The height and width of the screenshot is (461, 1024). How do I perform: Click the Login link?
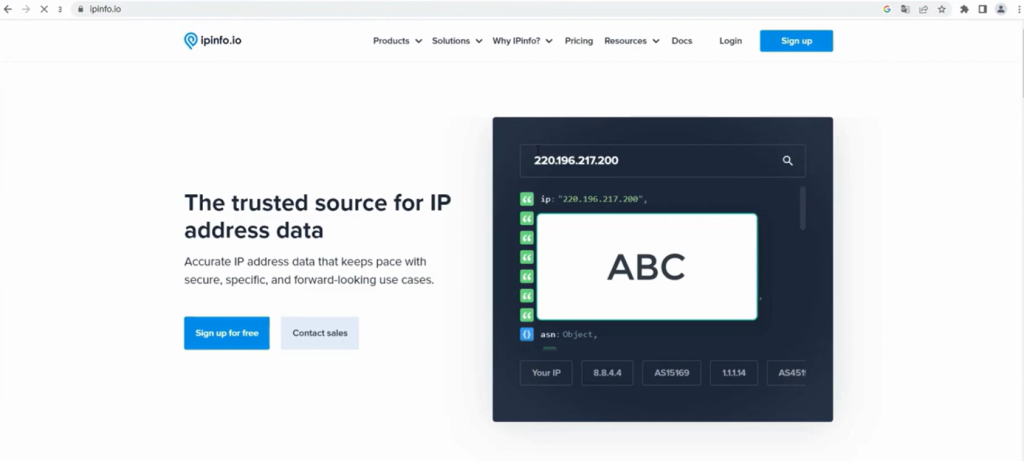point(730,40)
